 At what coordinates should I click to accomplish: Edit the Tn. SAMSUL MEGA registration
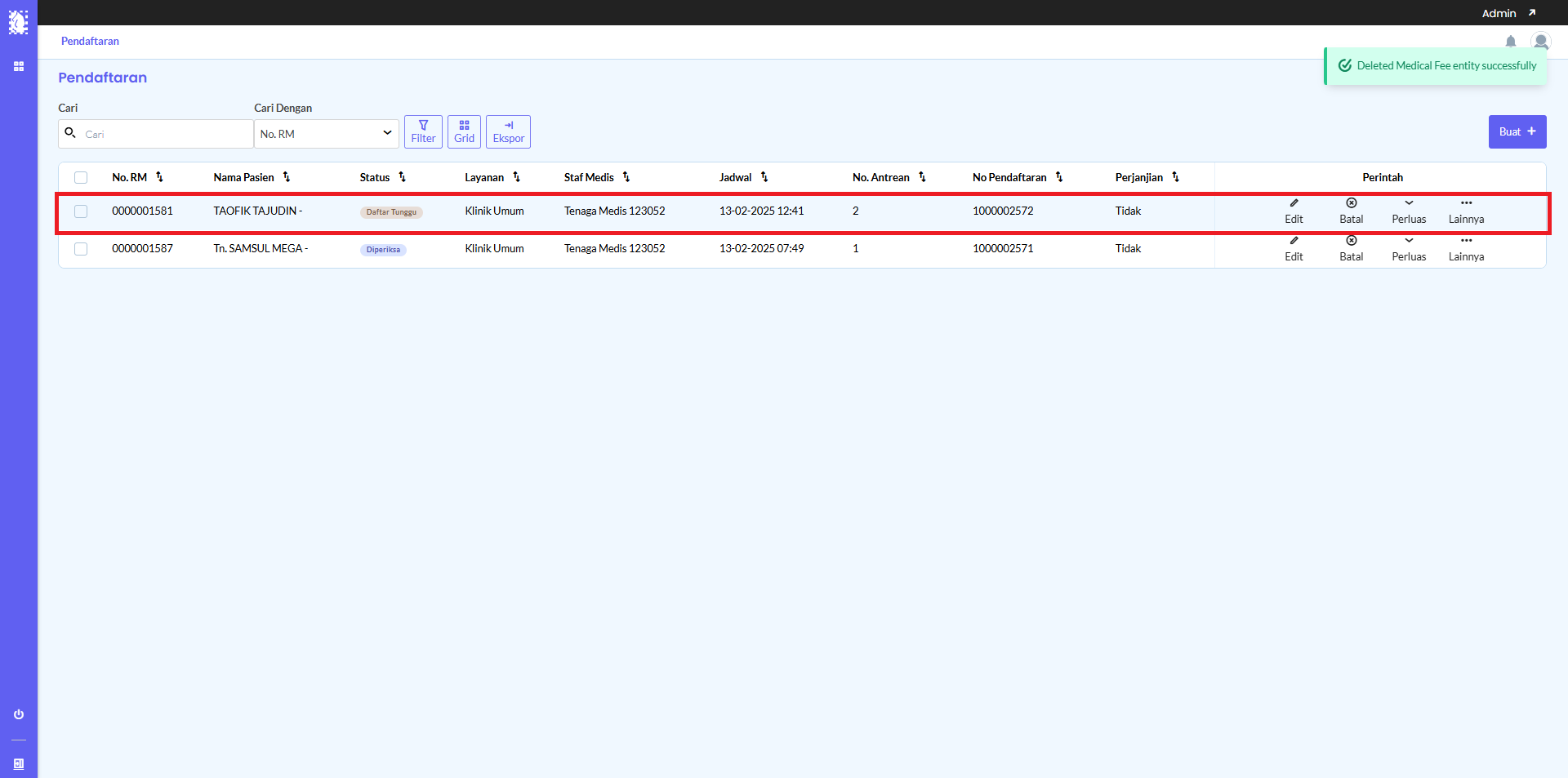pos(1294,249)
